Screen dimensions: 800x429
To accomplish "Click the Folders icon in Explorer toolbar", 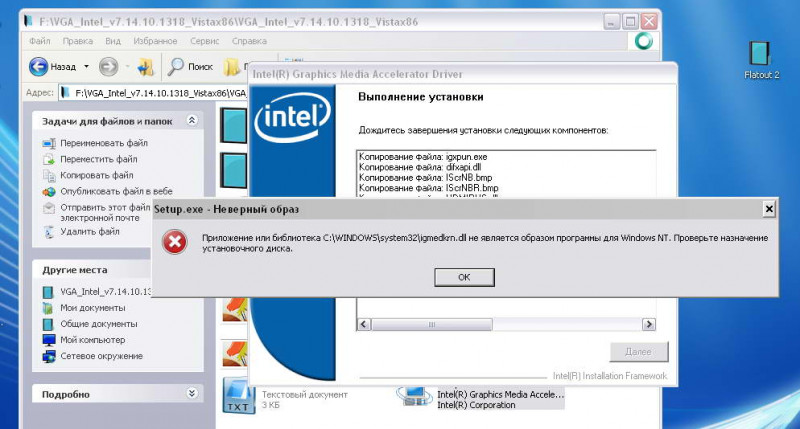I will coord(232,67).
